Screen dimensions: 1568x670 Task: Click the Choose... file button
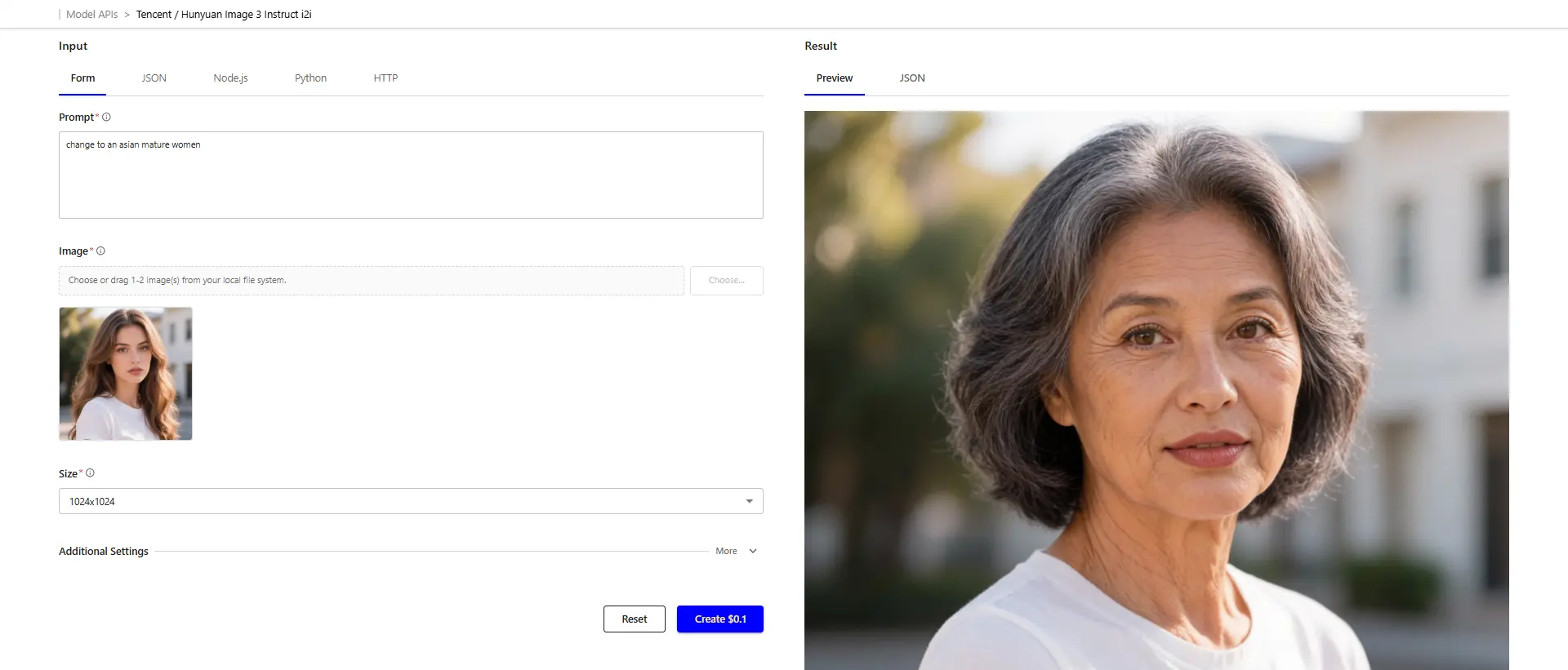tap(726, 281)
